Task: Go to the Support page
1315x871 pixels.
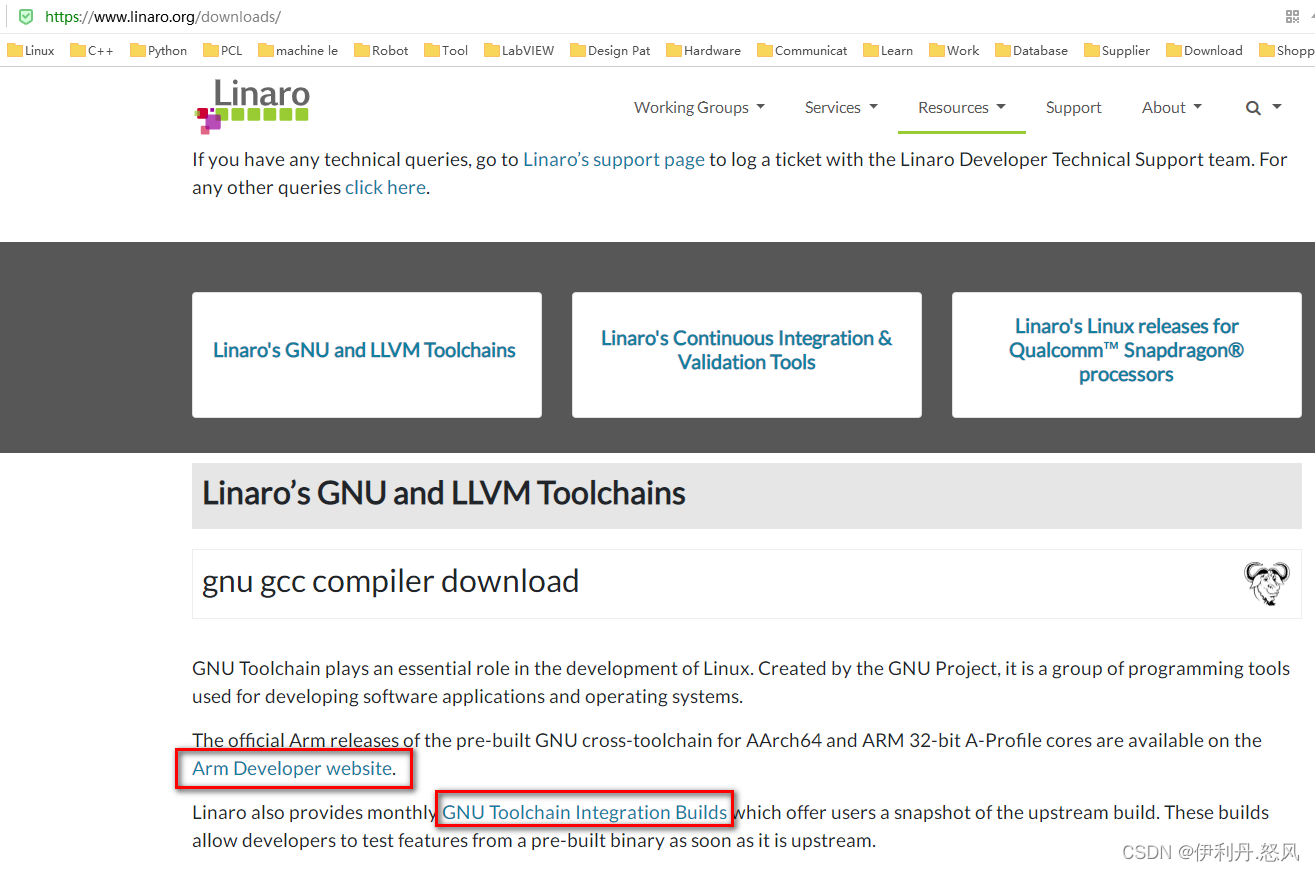Action: tap(1074, 108)
